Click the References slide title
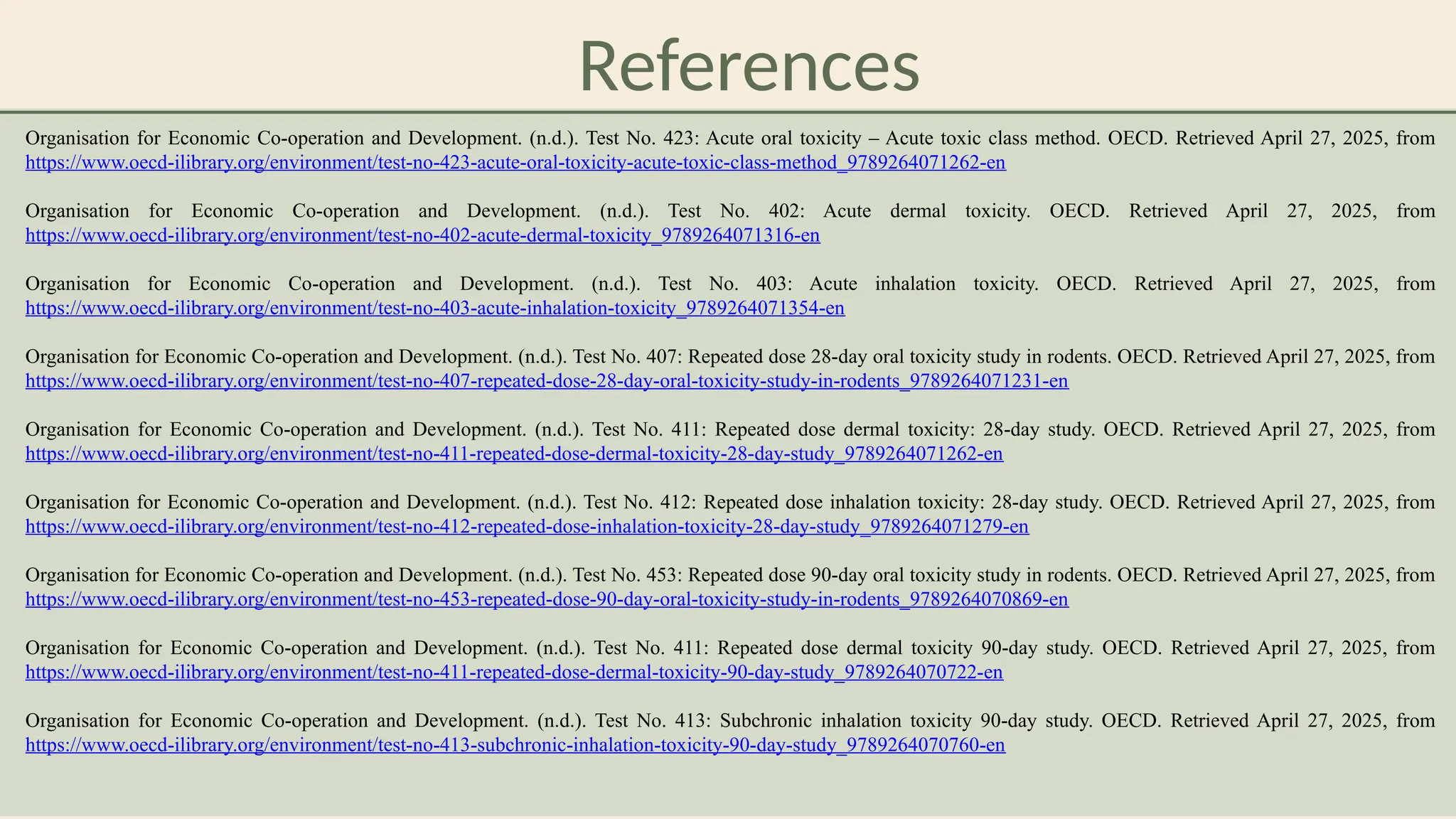The width and height of the screenshot is (1456, 819). tap(749, 65)
